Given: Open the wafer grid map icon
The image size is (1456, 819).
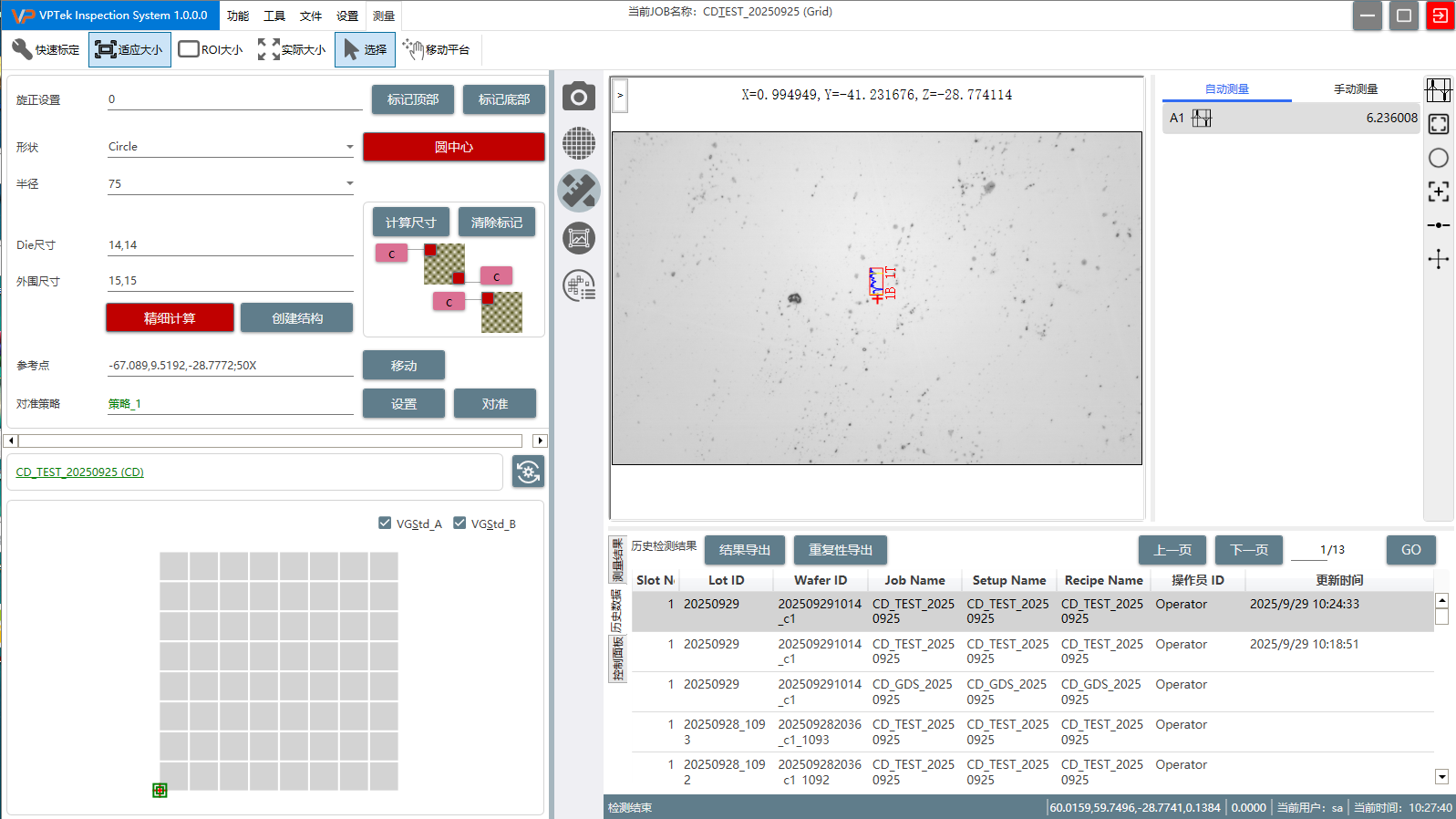Looking at the screenshot, I should click(x=578, y=143).
